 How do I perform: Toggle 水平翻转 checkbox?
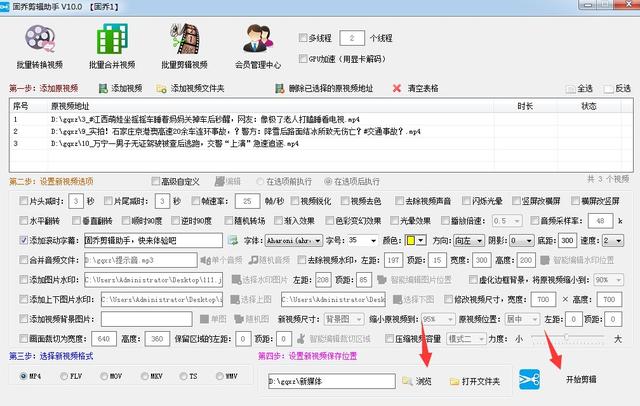[x=23, y=221]
